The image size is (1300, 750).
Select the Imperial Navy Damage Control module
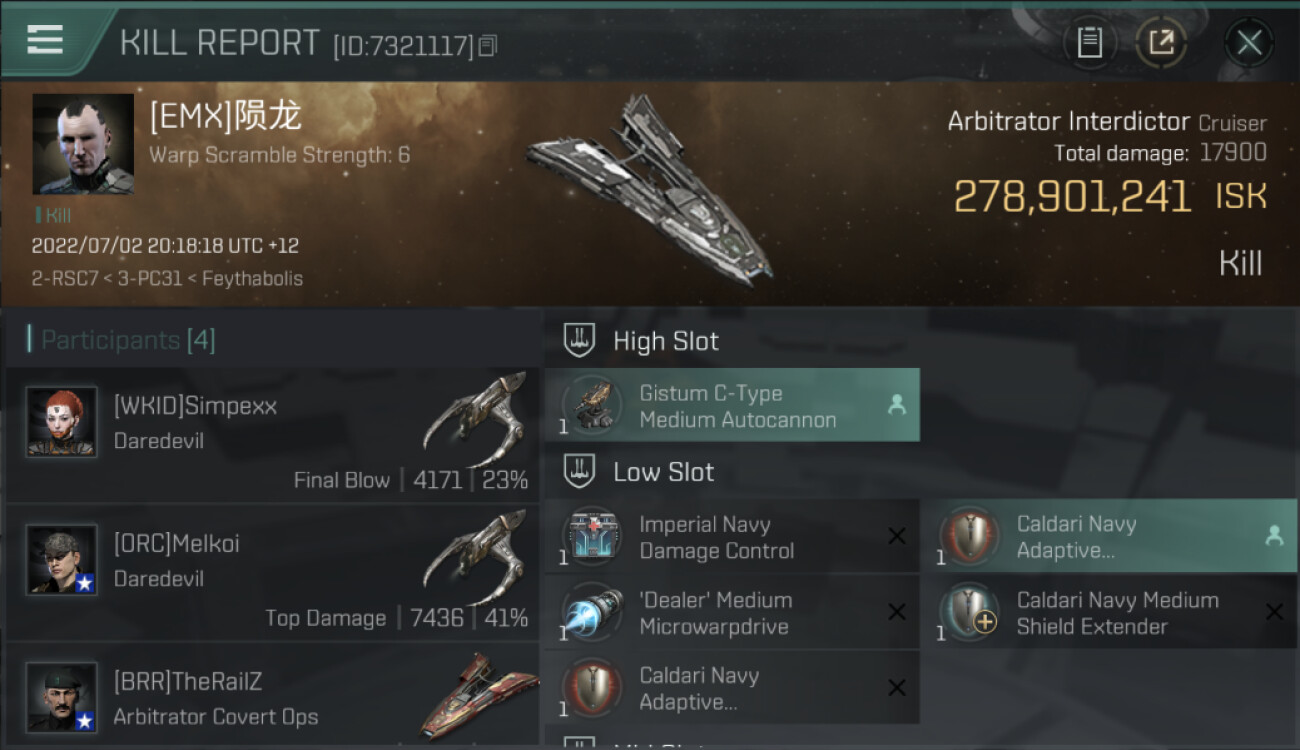(x=732, y=537)
